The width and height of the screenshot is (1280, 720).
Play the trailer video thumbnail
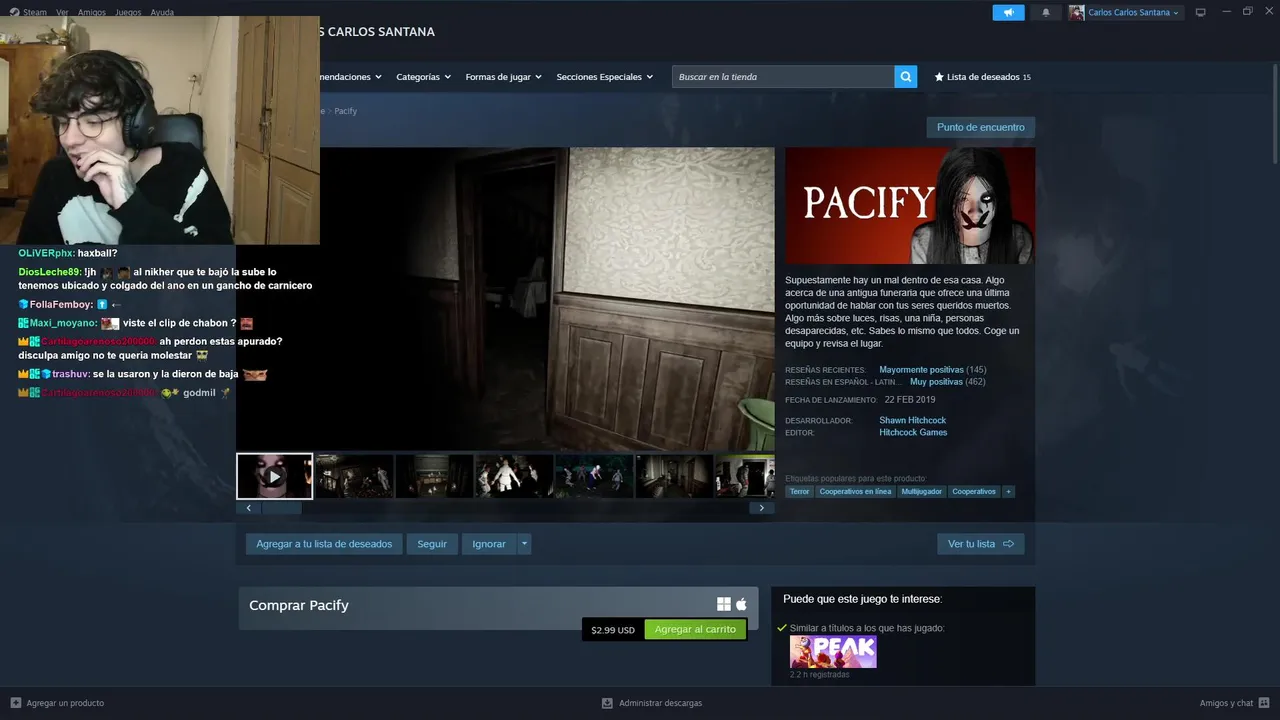click(274, 476)
